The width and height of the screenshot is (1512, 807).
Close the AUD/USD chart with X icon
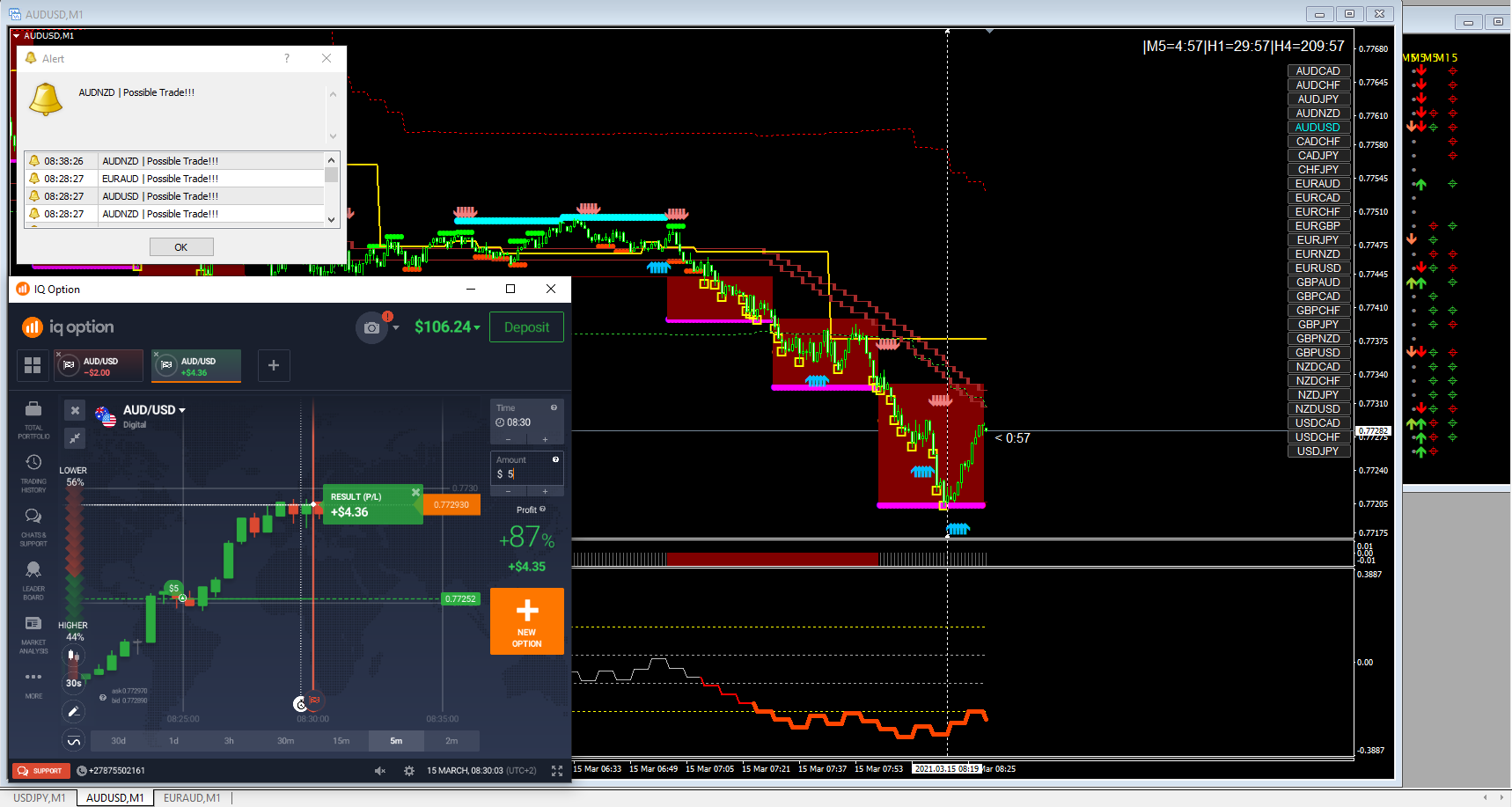(75, 410)
